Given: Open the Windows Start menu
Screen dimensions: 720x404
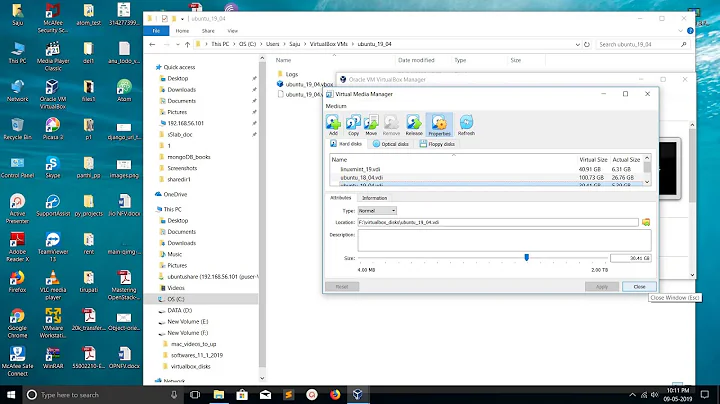Looking at the screenshot, I should coord(11,395).
